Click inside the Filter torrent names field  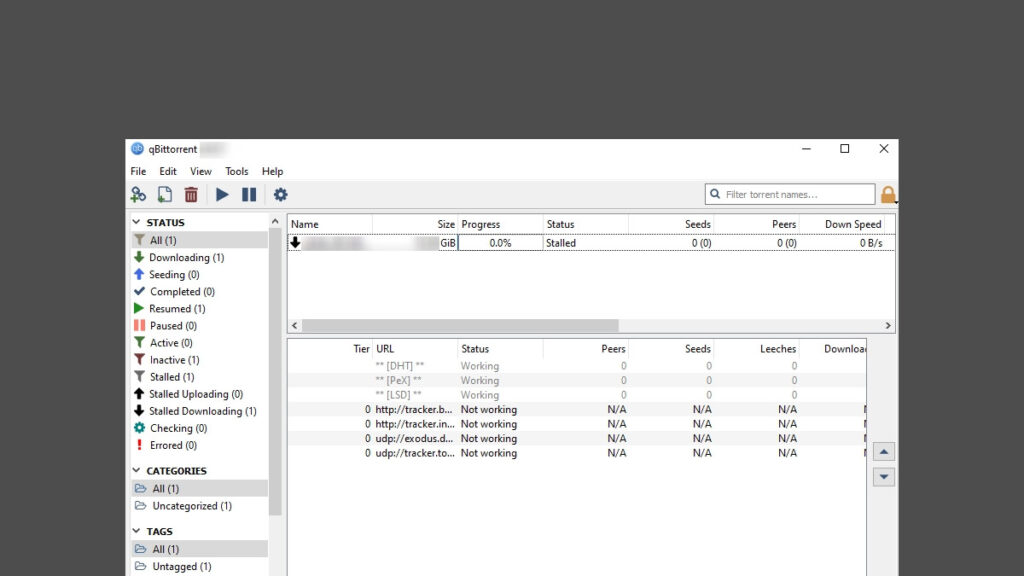790,193
